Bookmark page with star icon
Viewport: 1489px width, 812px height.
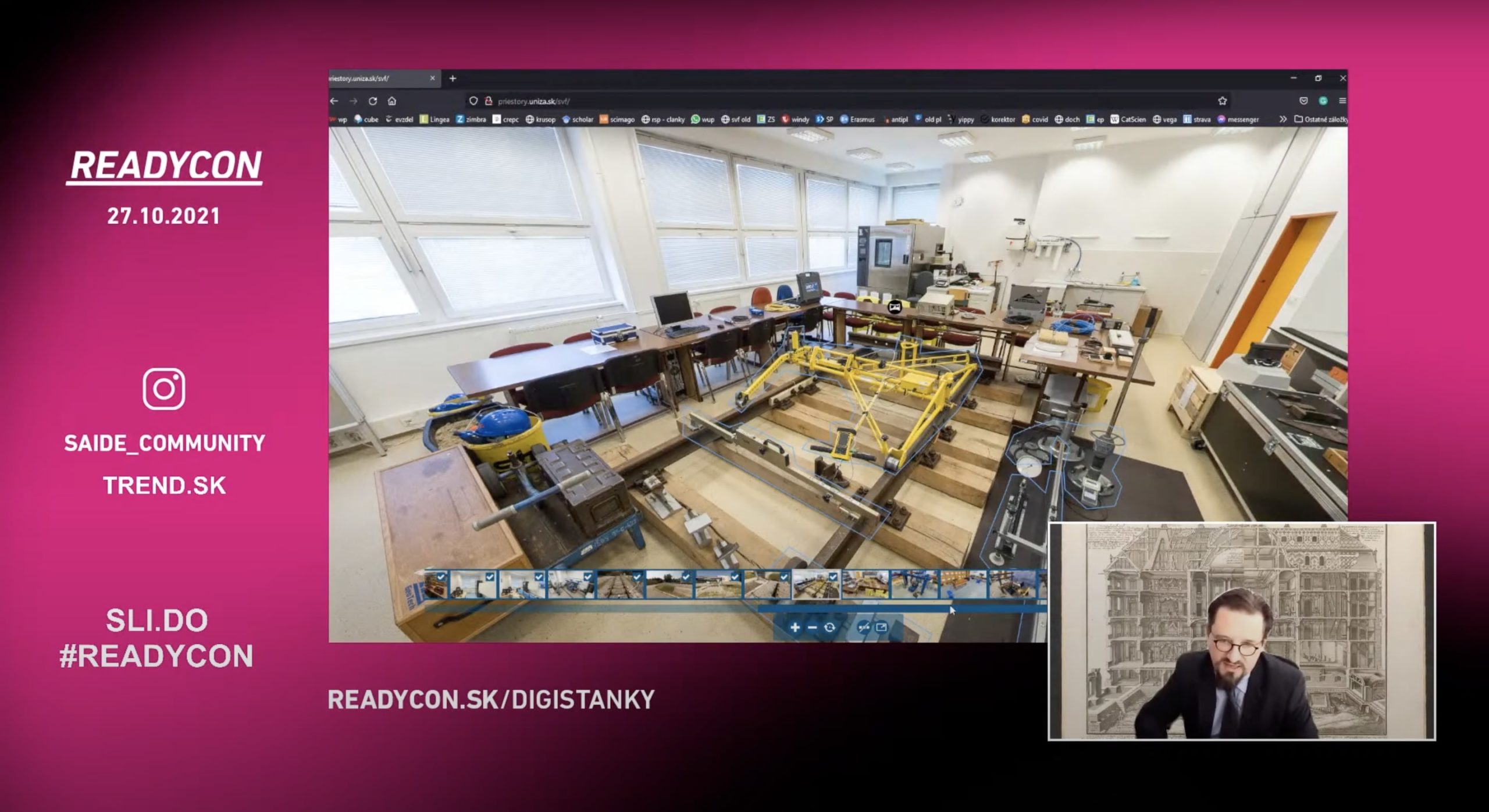click(x=1222, y=101)
